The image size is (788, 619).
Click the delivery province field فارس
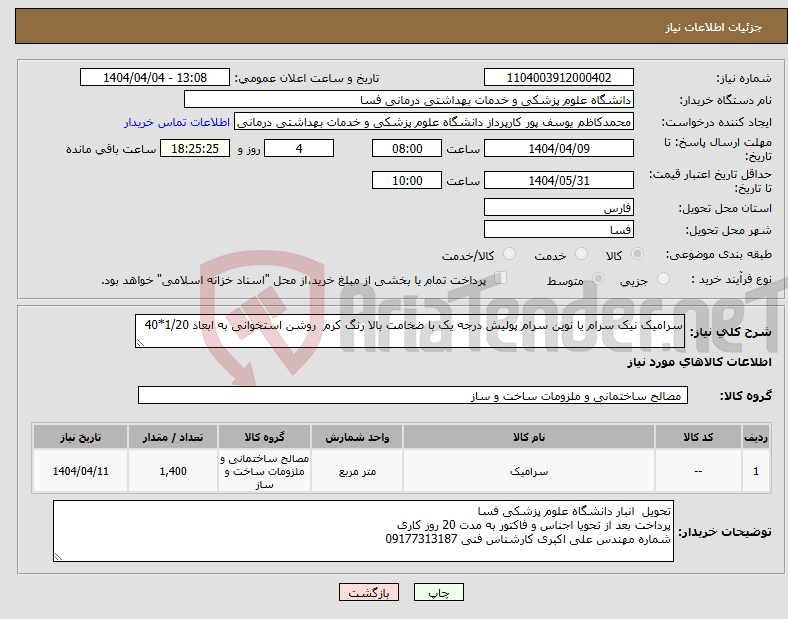(x=559, y=208)
